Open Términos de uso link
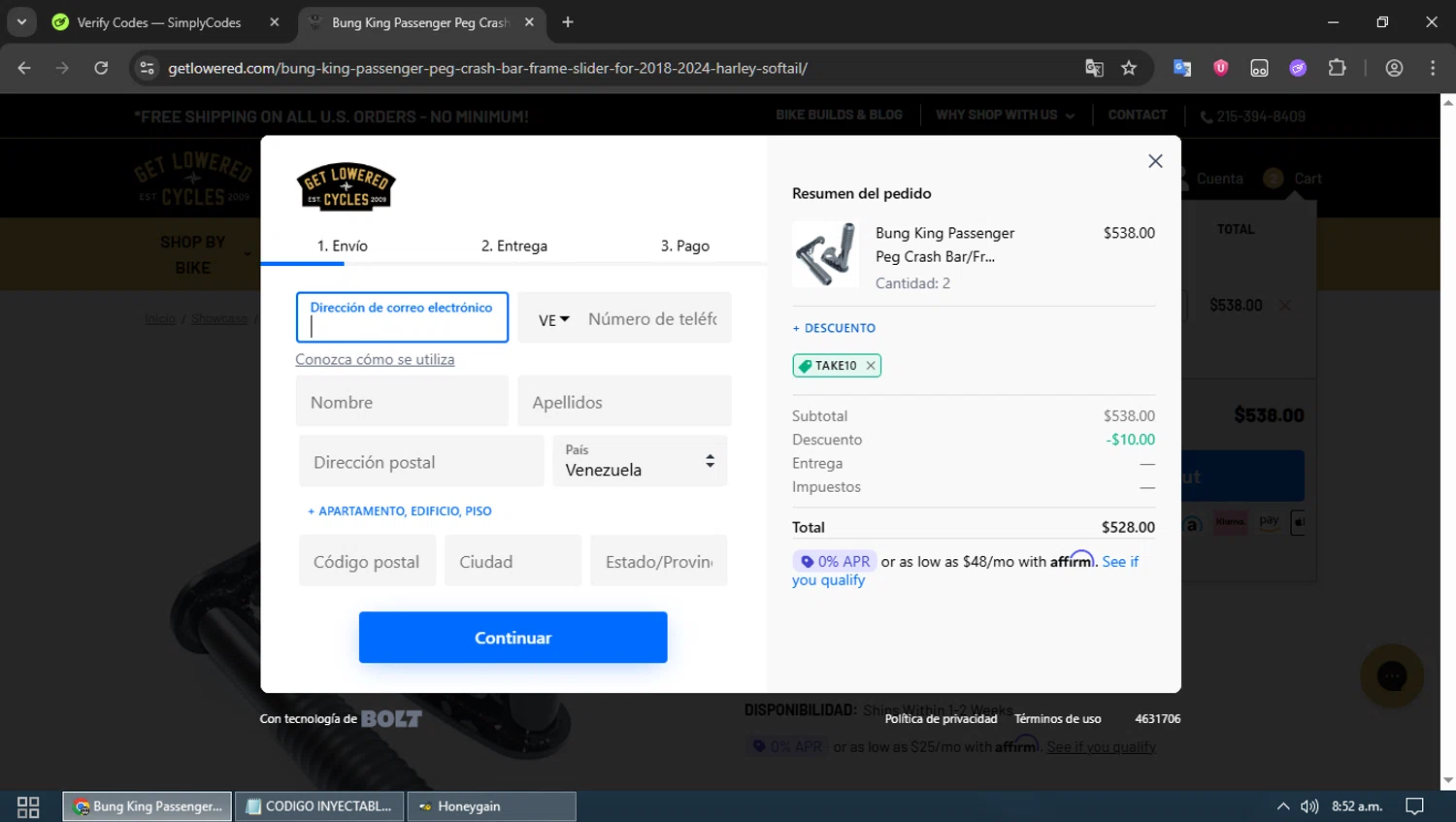 tap(1058, 719)
